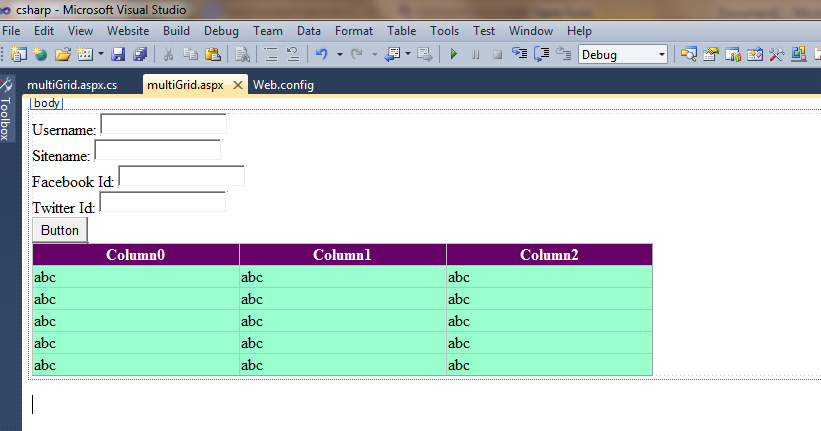The height and width of the screenshot is (431, 821).
Task: Click the Sitename text box
Action: [158, 150]
